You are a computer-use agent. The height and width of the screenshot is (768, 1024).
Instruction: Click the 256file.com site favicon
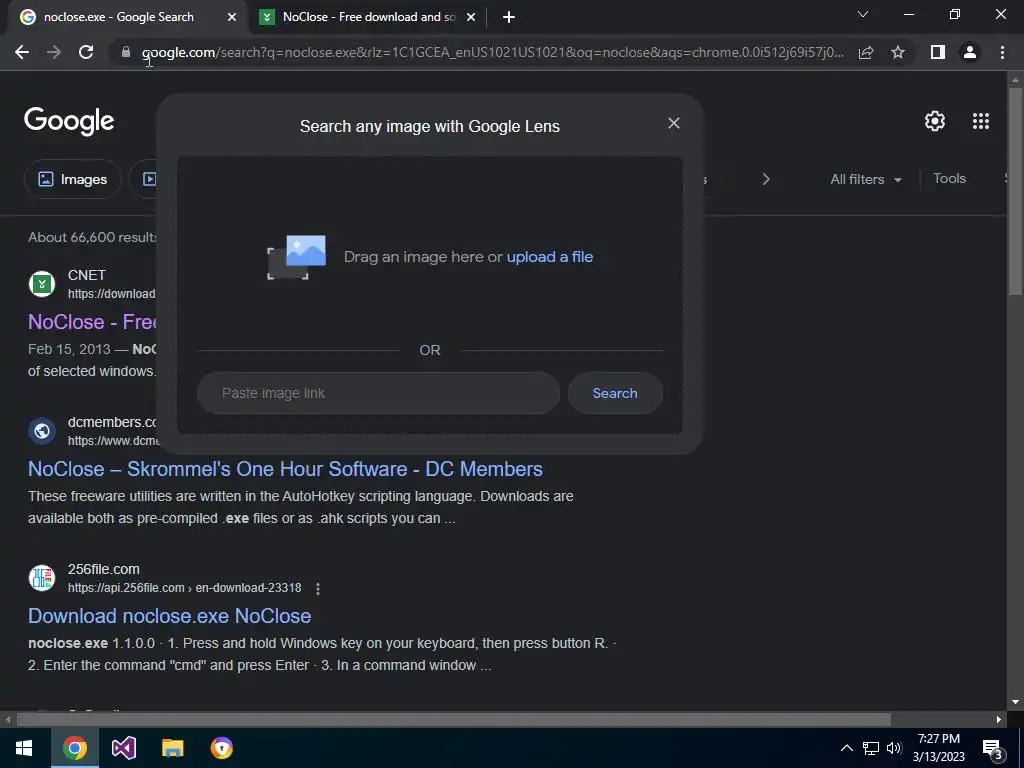pos(42,578)
